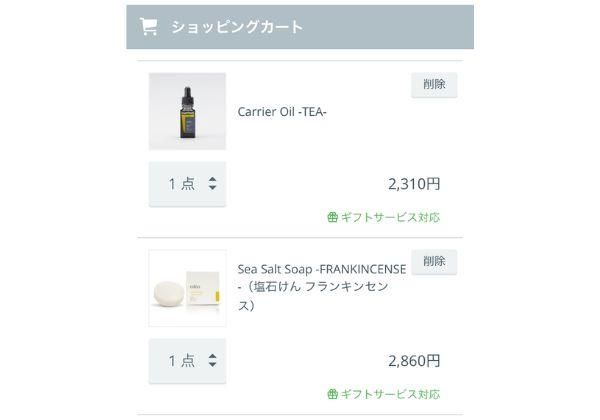Click the gift icon under Sea Salt Soap
This screenshot has width=600, height=420.
pos(333,394)
